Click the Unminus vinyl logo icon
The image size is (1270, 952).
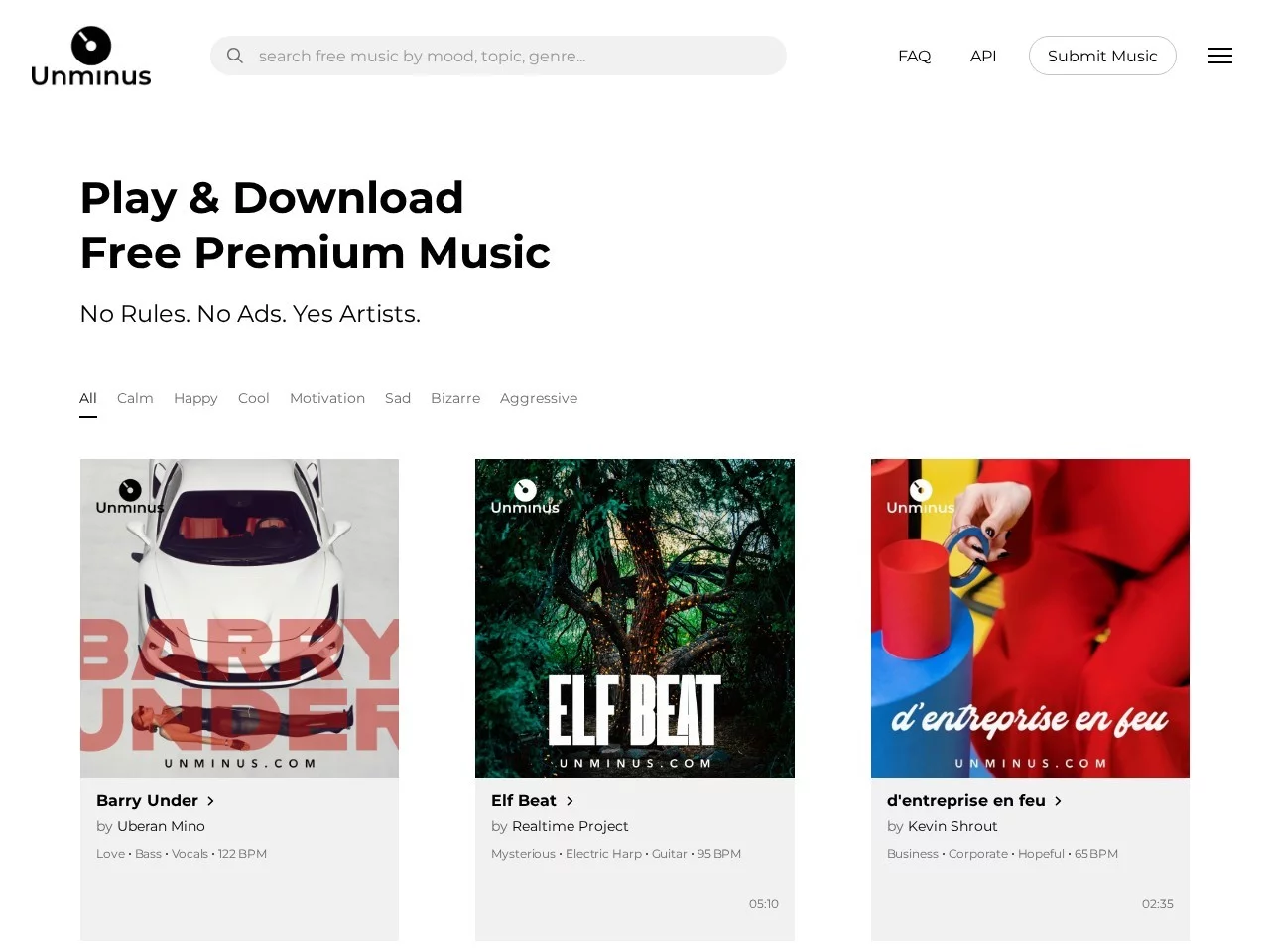click(x=91, y=46)
